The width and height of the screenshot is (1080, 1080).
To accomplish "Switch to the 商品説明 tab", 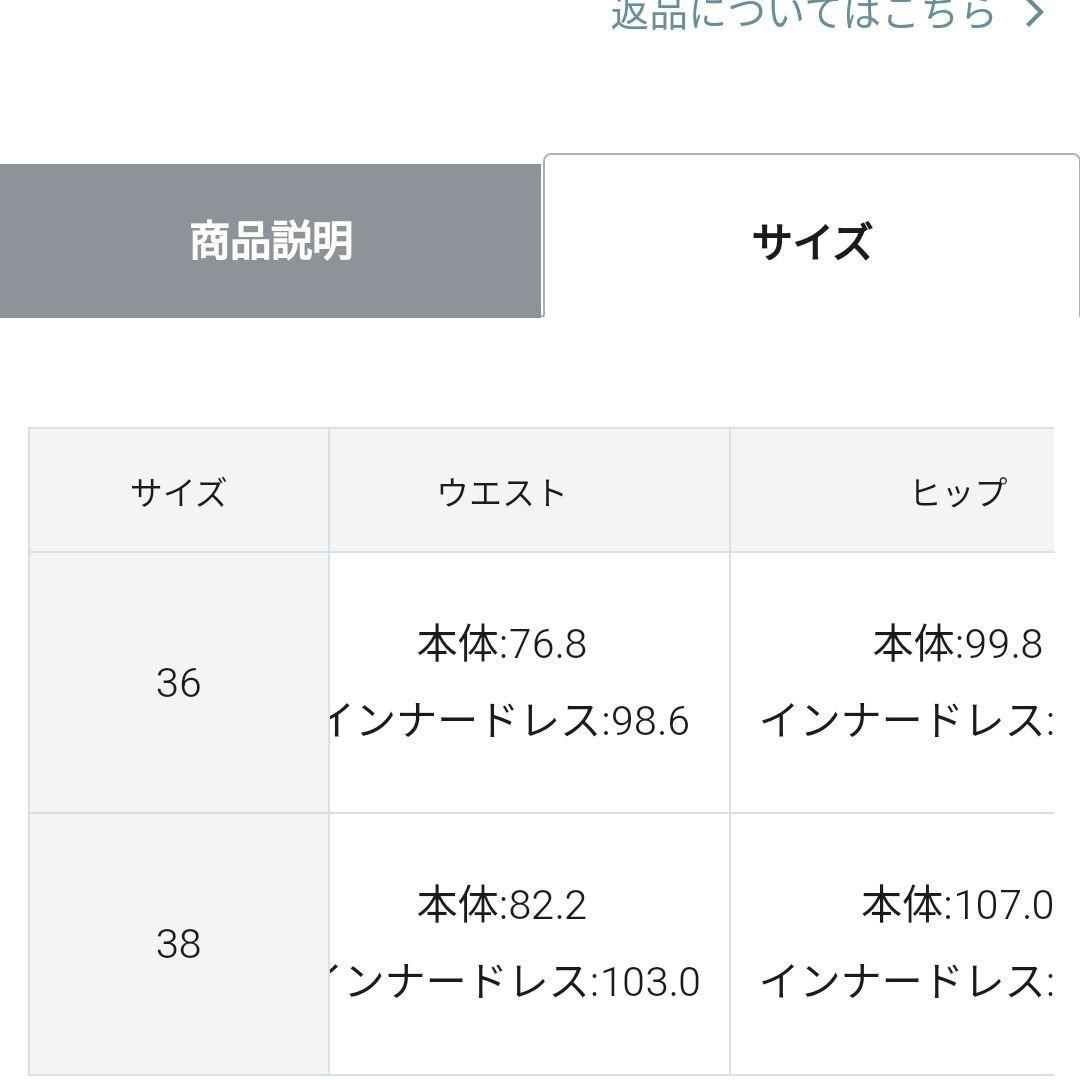I will coord(271,241).
